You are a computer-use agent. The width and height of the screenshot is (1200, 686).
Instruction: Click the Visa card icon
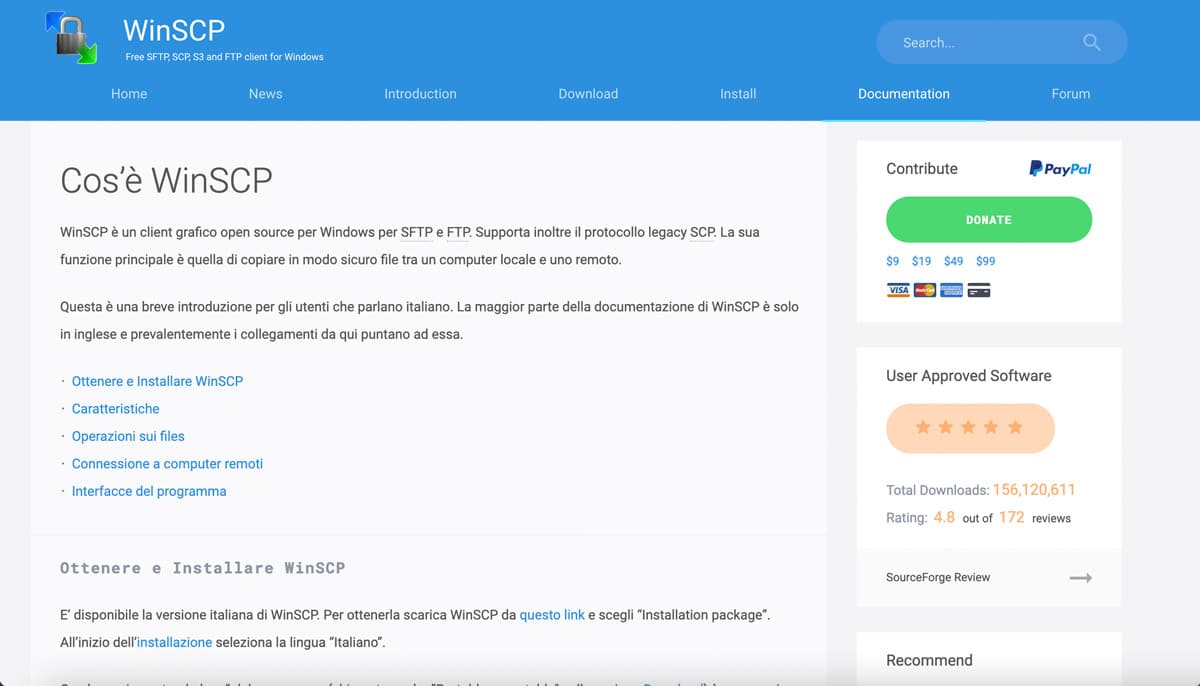(x=897, y=291)
